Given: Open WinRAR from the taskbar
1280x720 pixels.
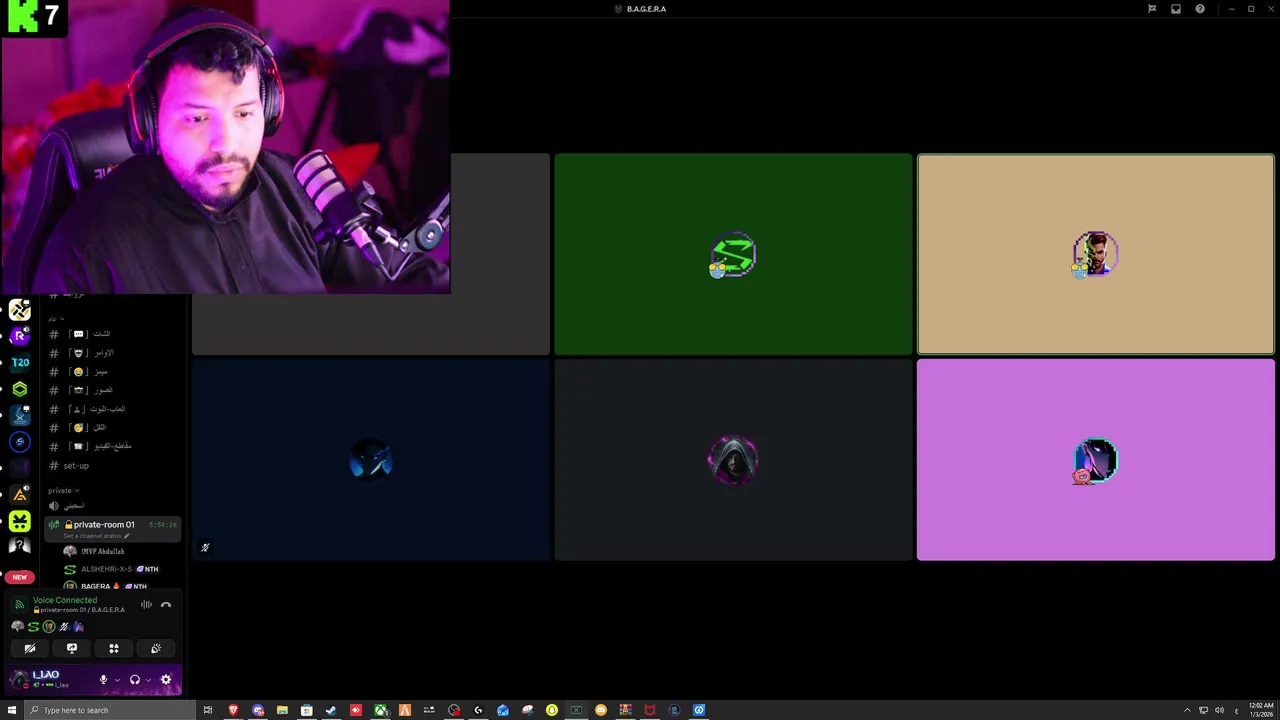Looking at the screenshot, I should [x=625, y=710].
